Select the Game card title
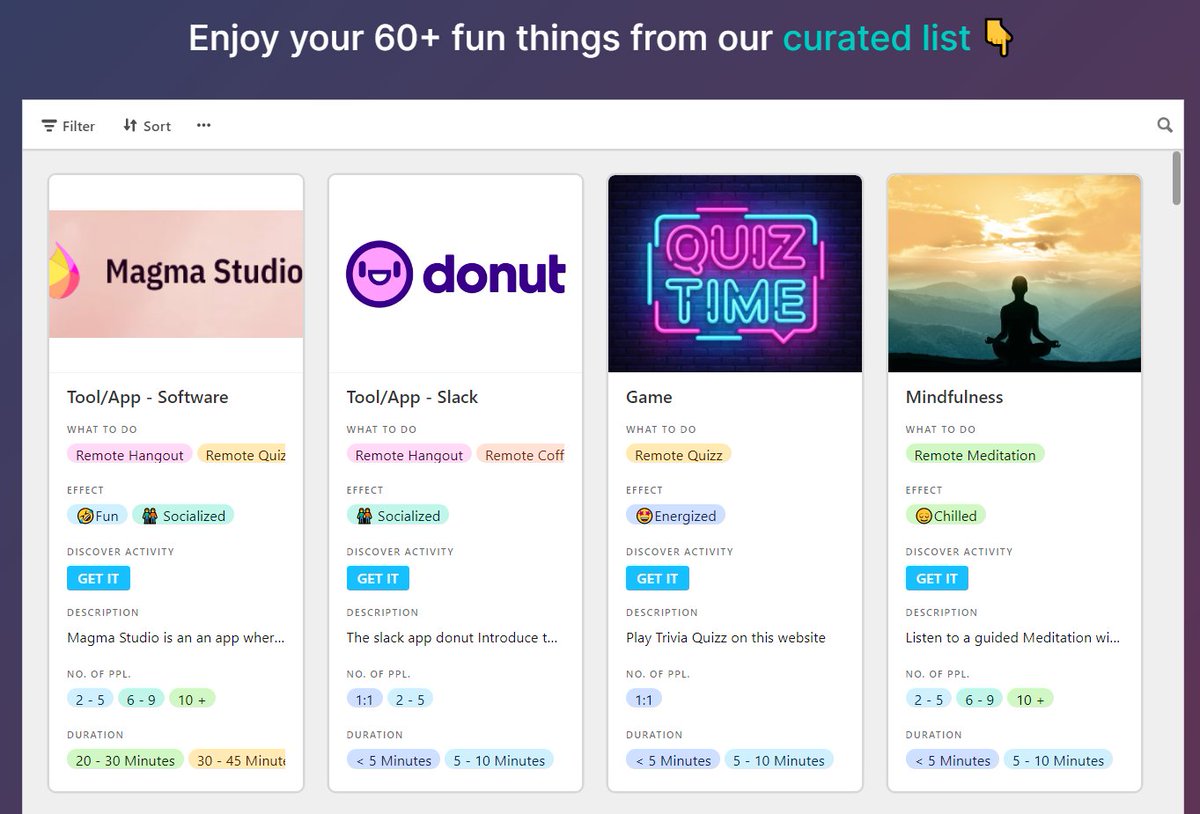 pos(649,397)
